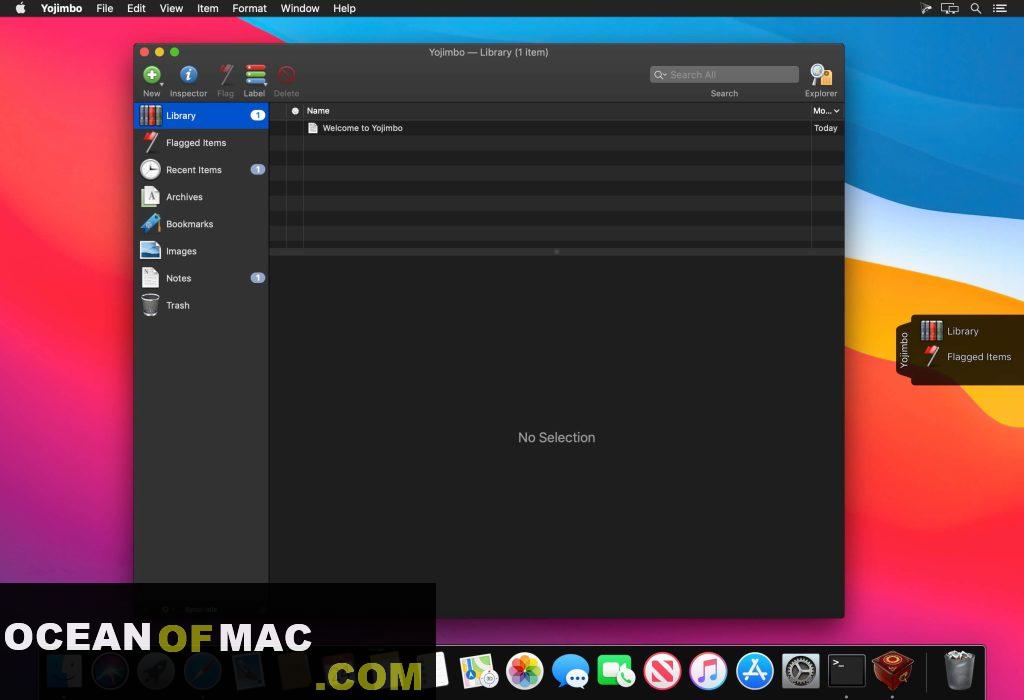Open the Edit menu
Screen dimensions: 1024x700
136,8
